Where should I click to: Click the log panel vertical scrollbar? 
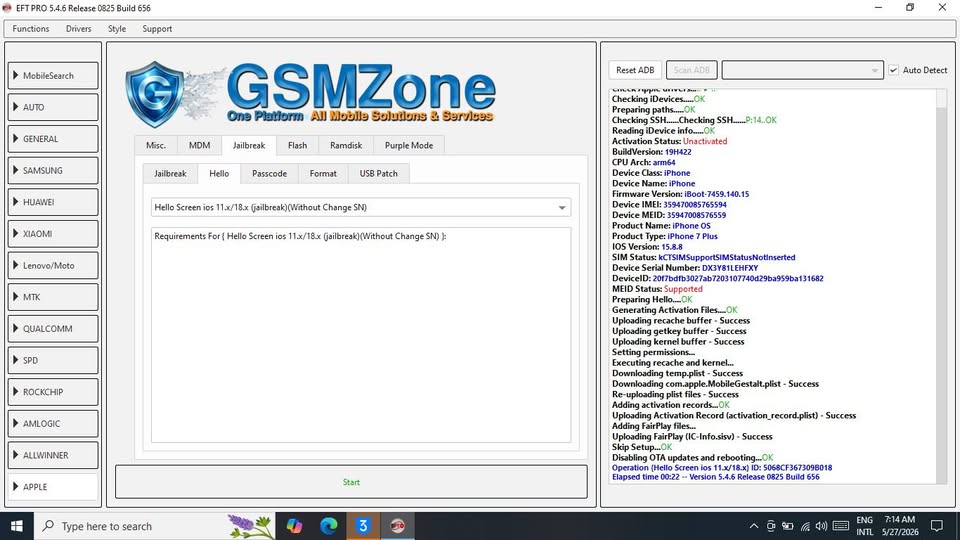(x=942, y=286)
